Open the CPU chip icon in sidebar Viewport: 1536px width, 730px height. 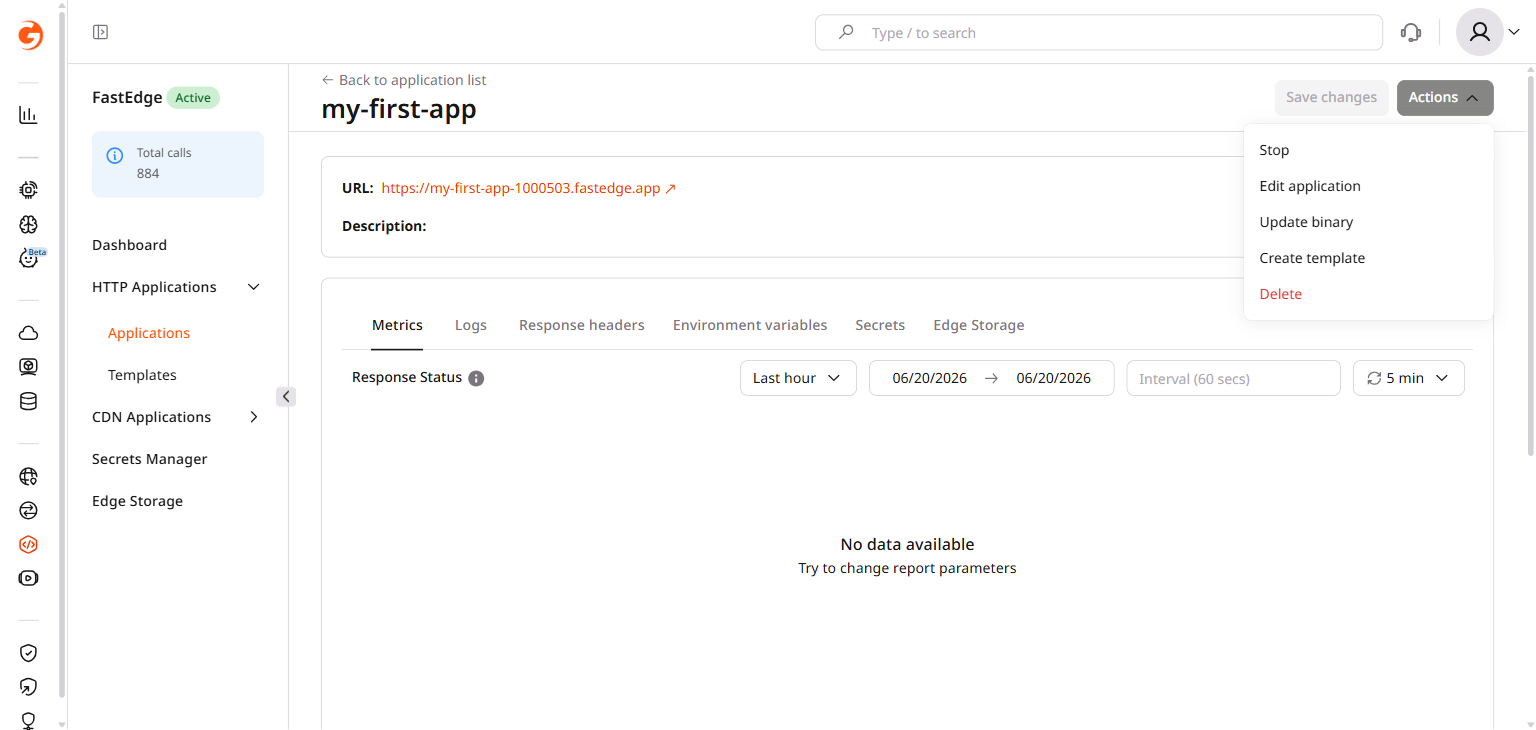[28, 189]
